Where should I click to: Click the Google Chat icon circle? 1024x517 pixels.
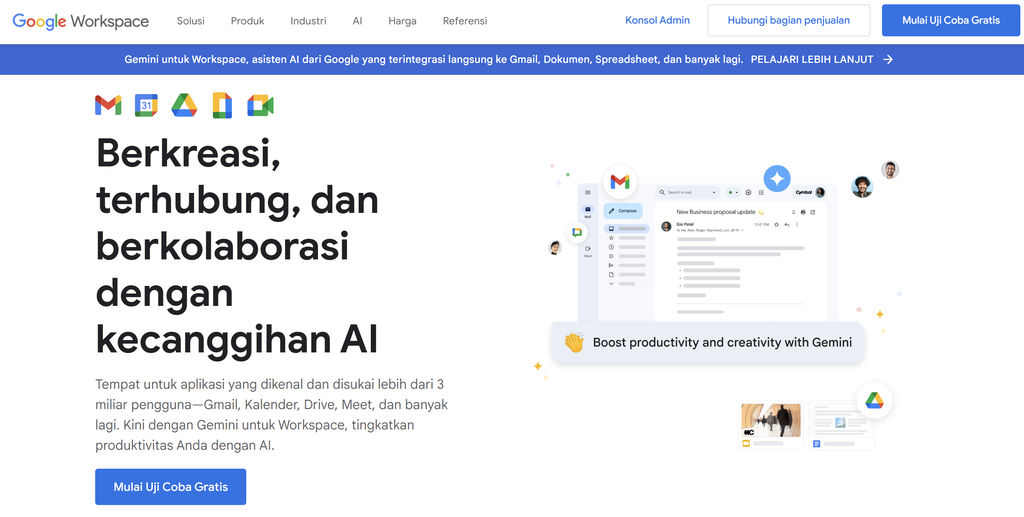coord(577,232)
